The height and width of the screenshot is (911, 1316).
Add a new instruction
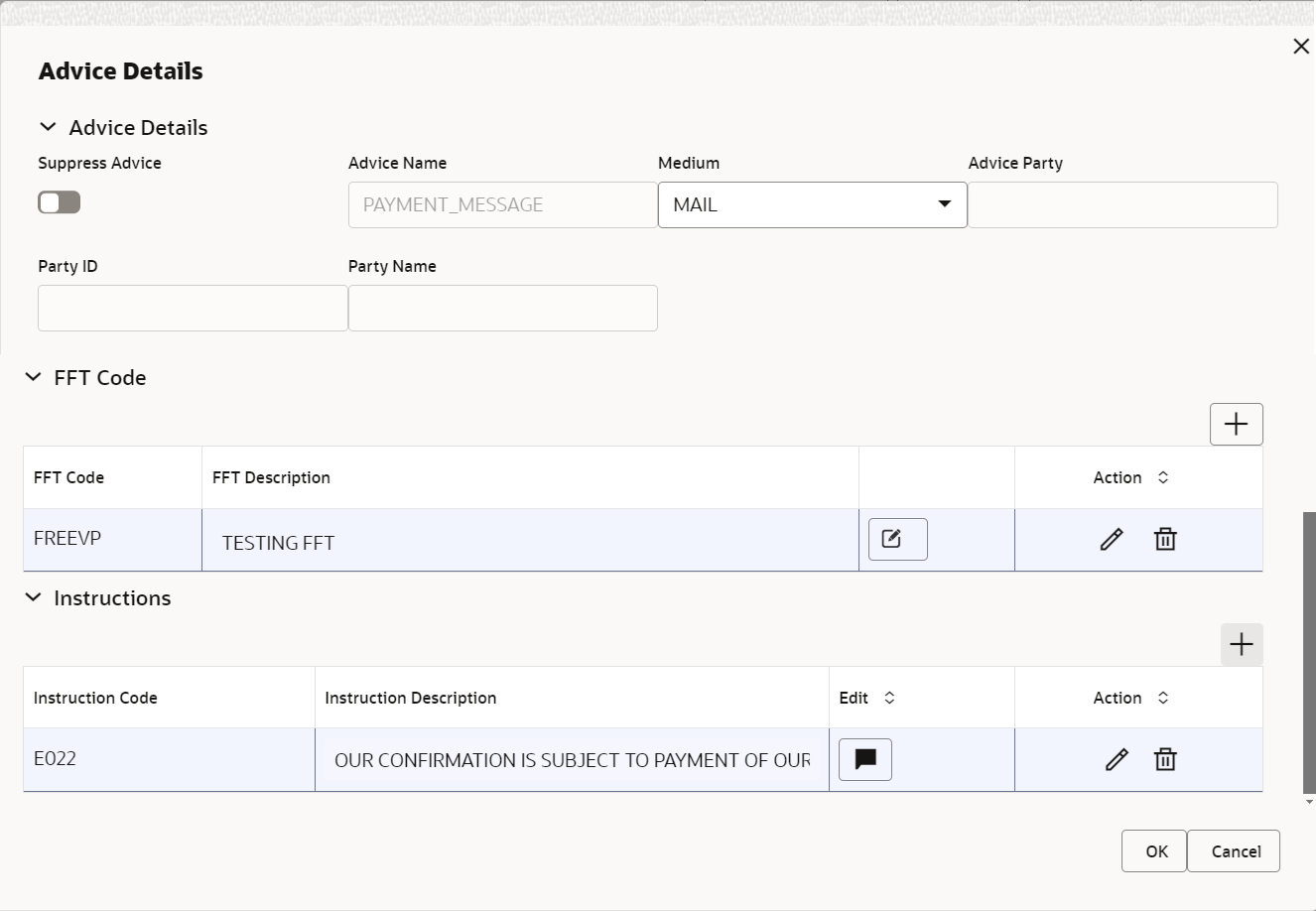pyautogui.click(x=1241, y=644)
